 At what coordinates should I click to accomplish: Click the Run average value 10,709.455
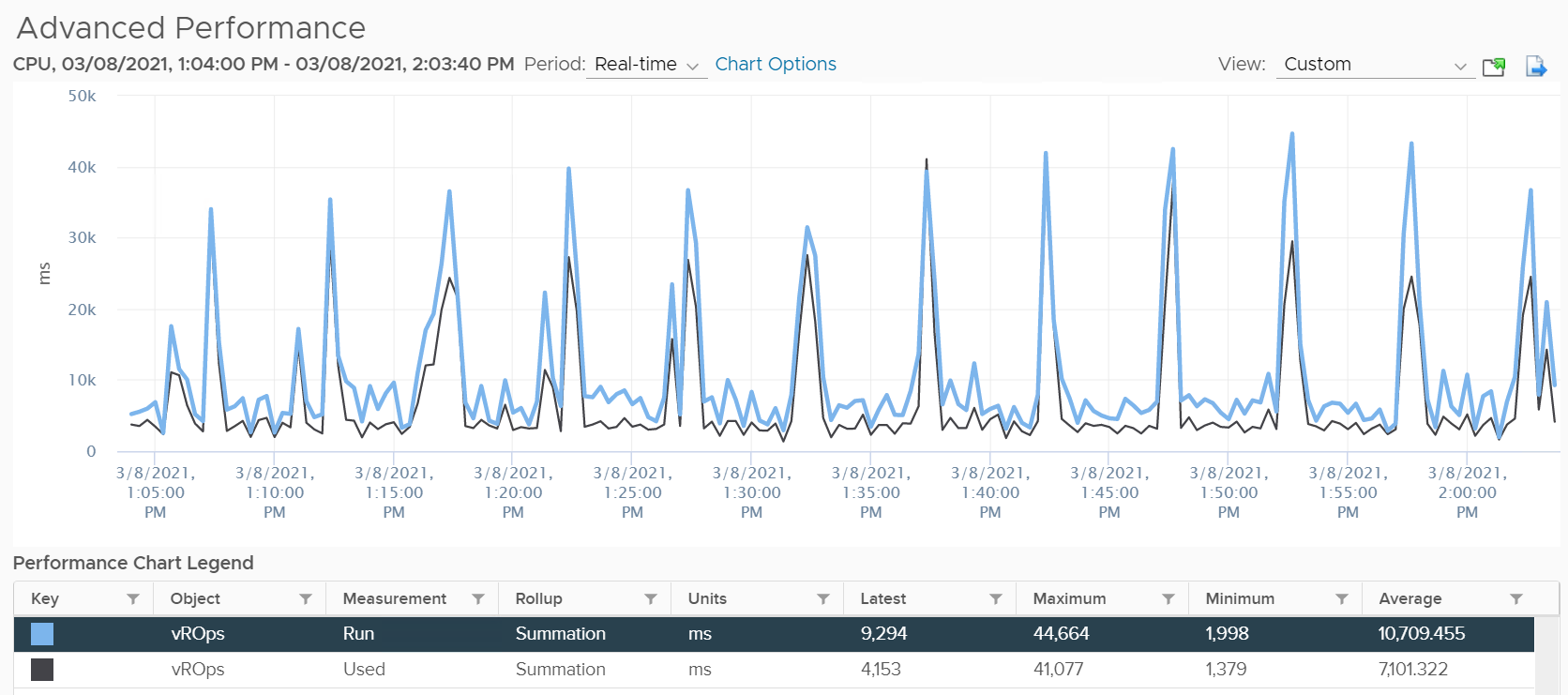click(1422, 634)
